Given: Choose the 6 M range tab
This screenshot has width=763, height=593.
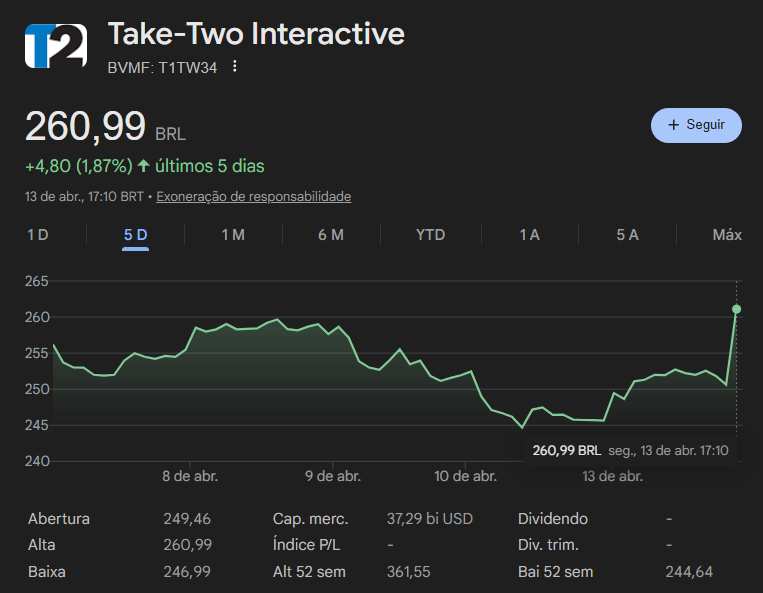Looking at the screenshot, I should click(x=331, y=235).
